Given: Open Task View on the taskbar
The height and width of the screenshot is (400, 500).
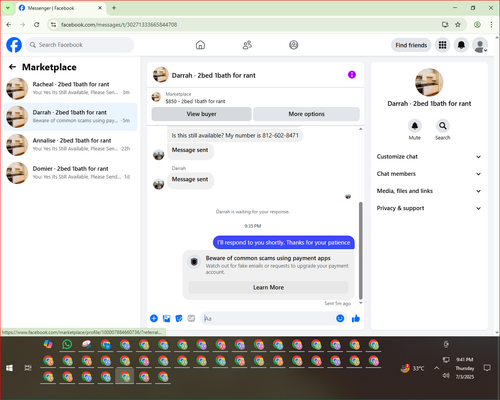Looking at the screenshot, I should [28, 368].
